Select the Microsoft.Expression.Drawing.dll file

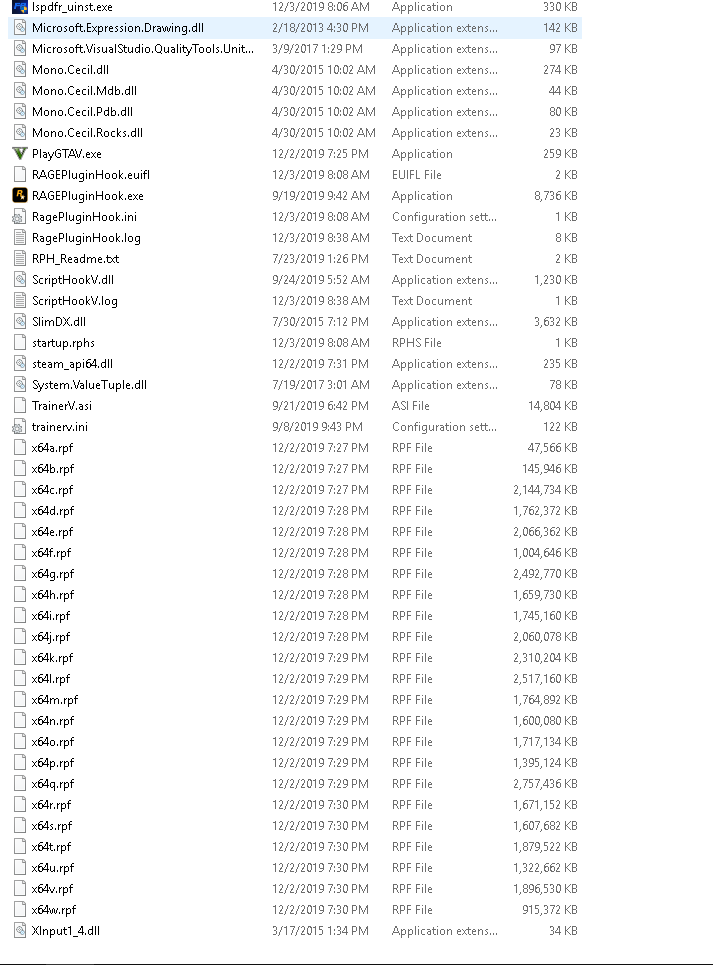point(117,28)
